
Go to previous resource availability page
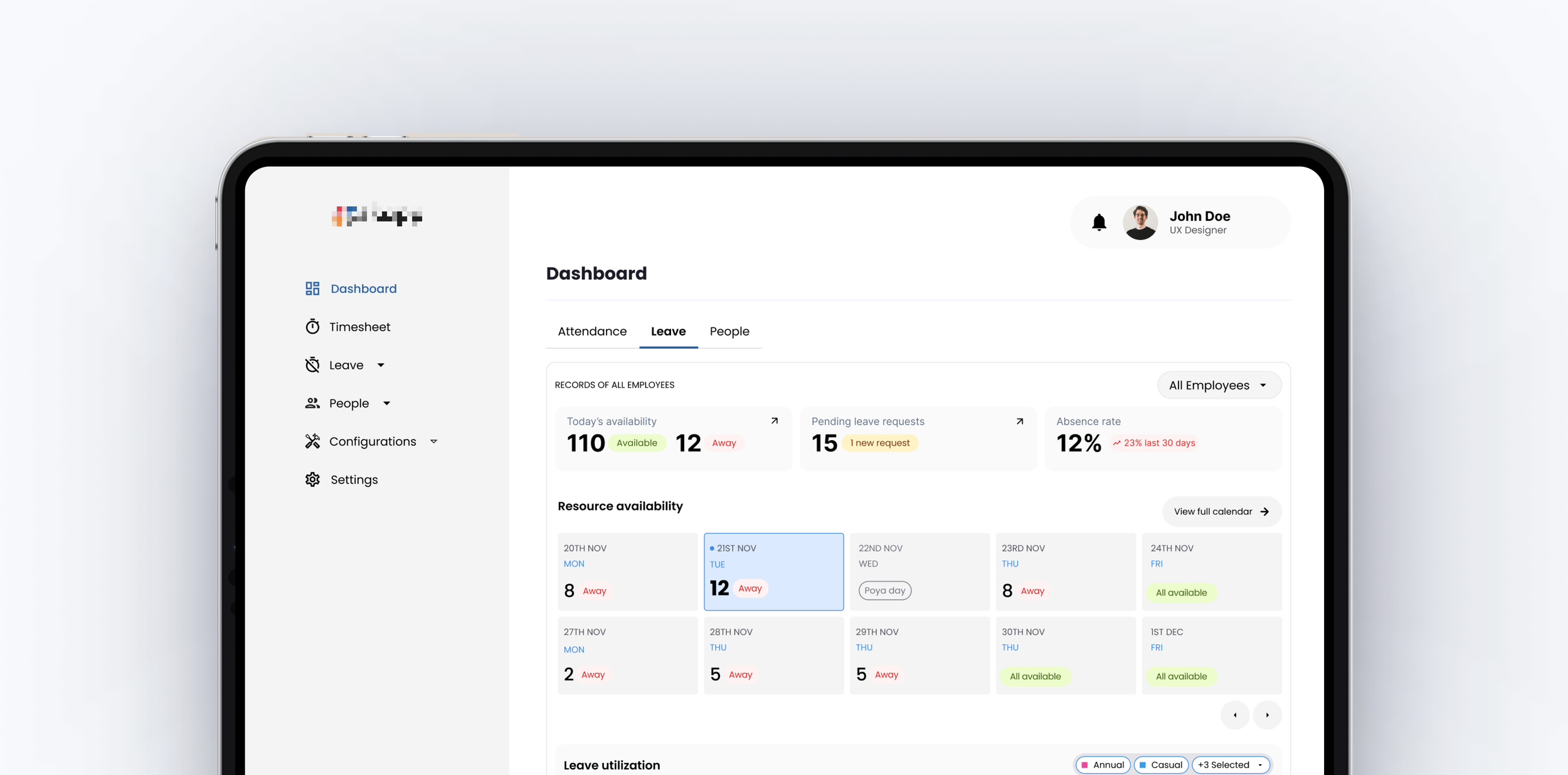pos(1235,715)
